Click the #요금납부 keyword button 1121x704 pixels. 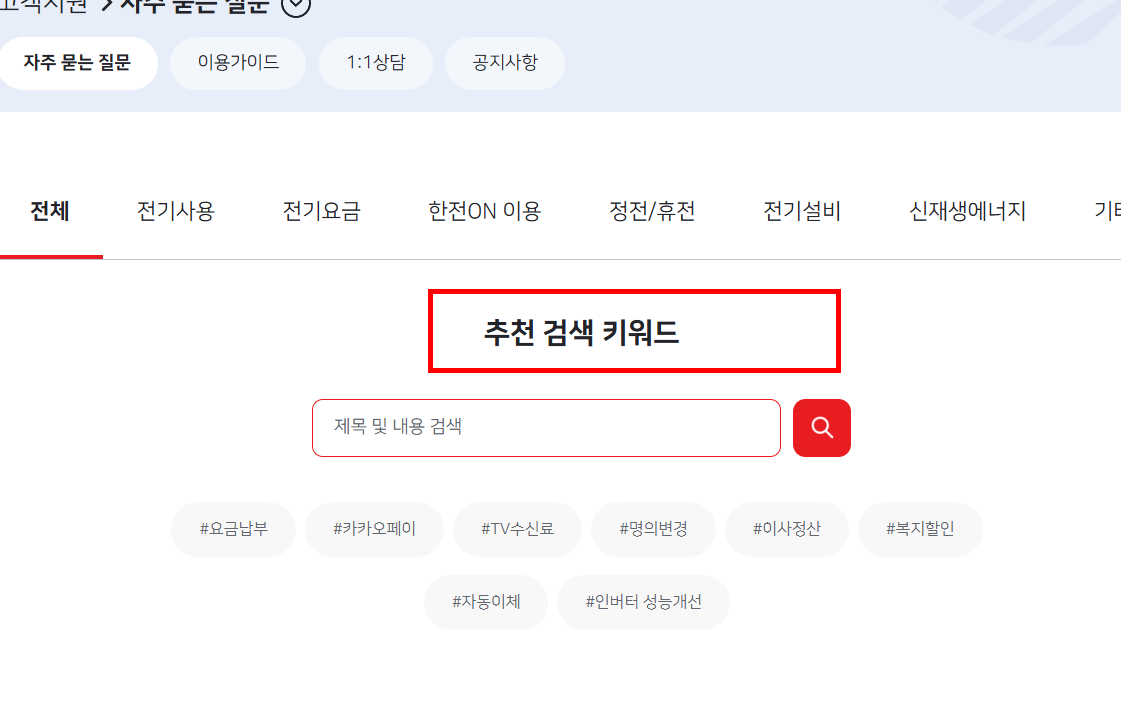tap(233, 529)
